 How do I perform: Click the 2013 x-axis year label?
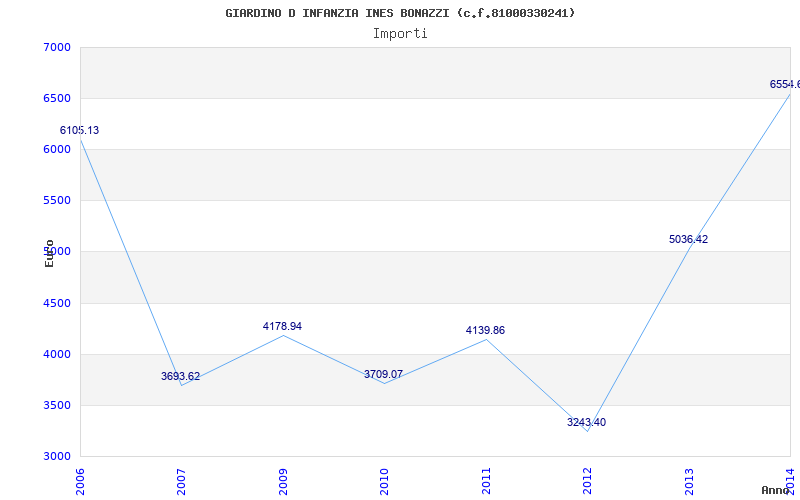click(x=689, y=481)
